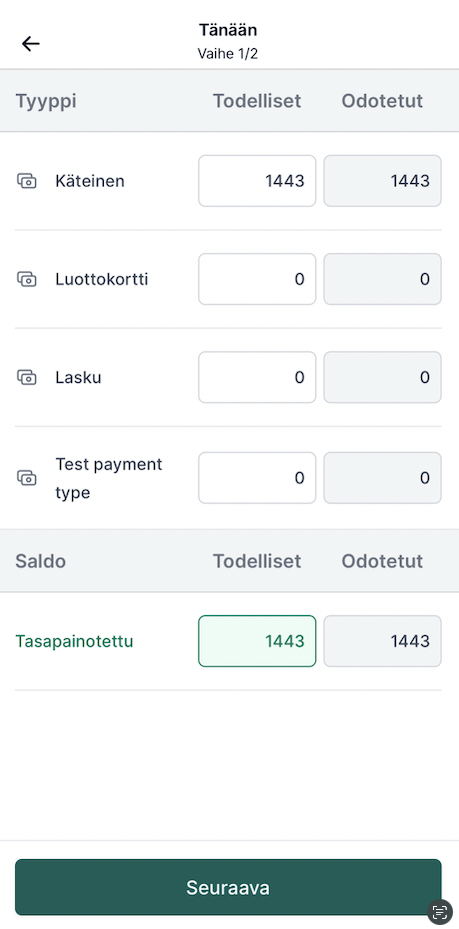Edit the Test payment type Todelliset field
Viewport: 459px width, 929px height.
[x=257, y=478]
